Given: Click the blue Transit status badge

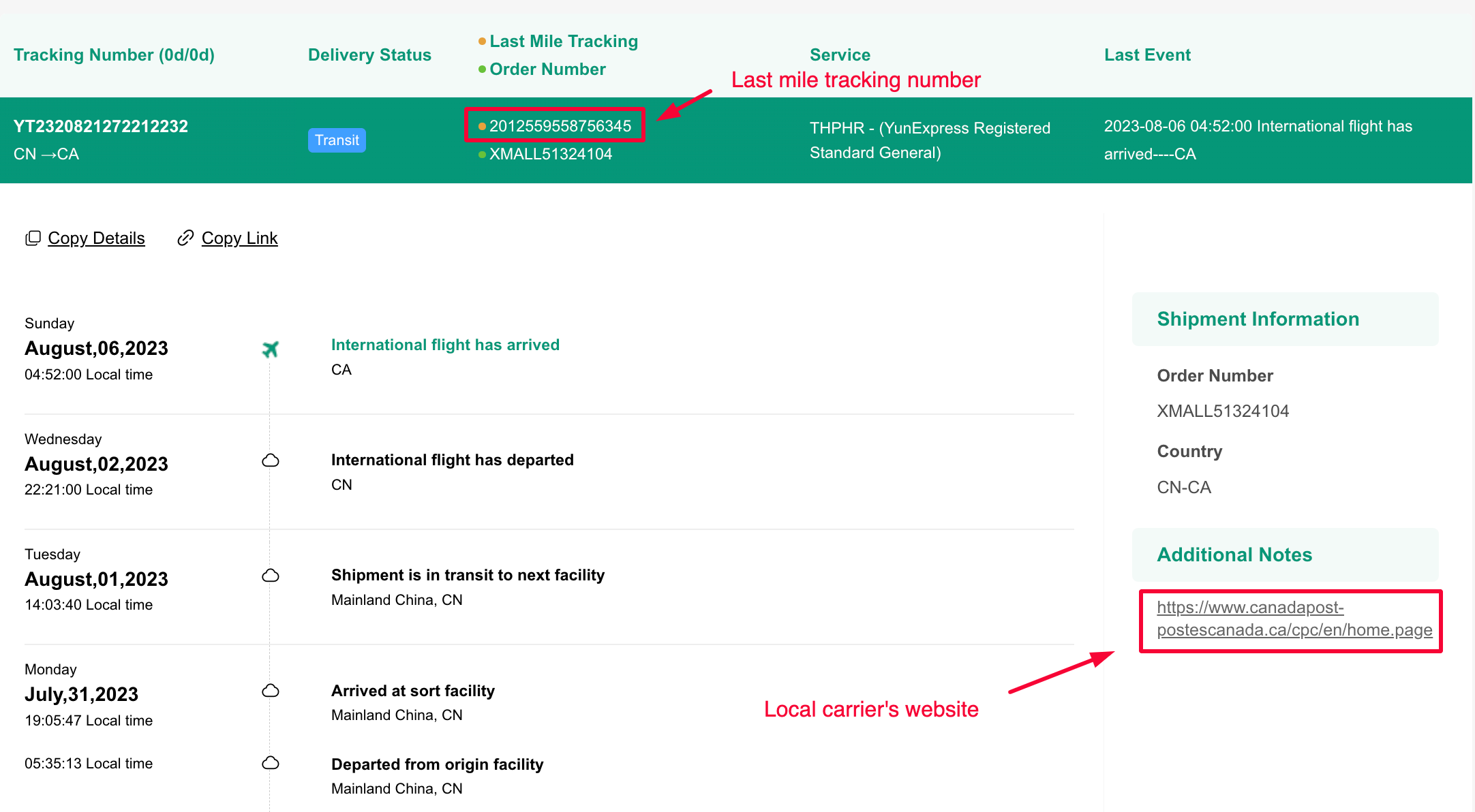Looking at the screenshot, I should coord(337,140).
